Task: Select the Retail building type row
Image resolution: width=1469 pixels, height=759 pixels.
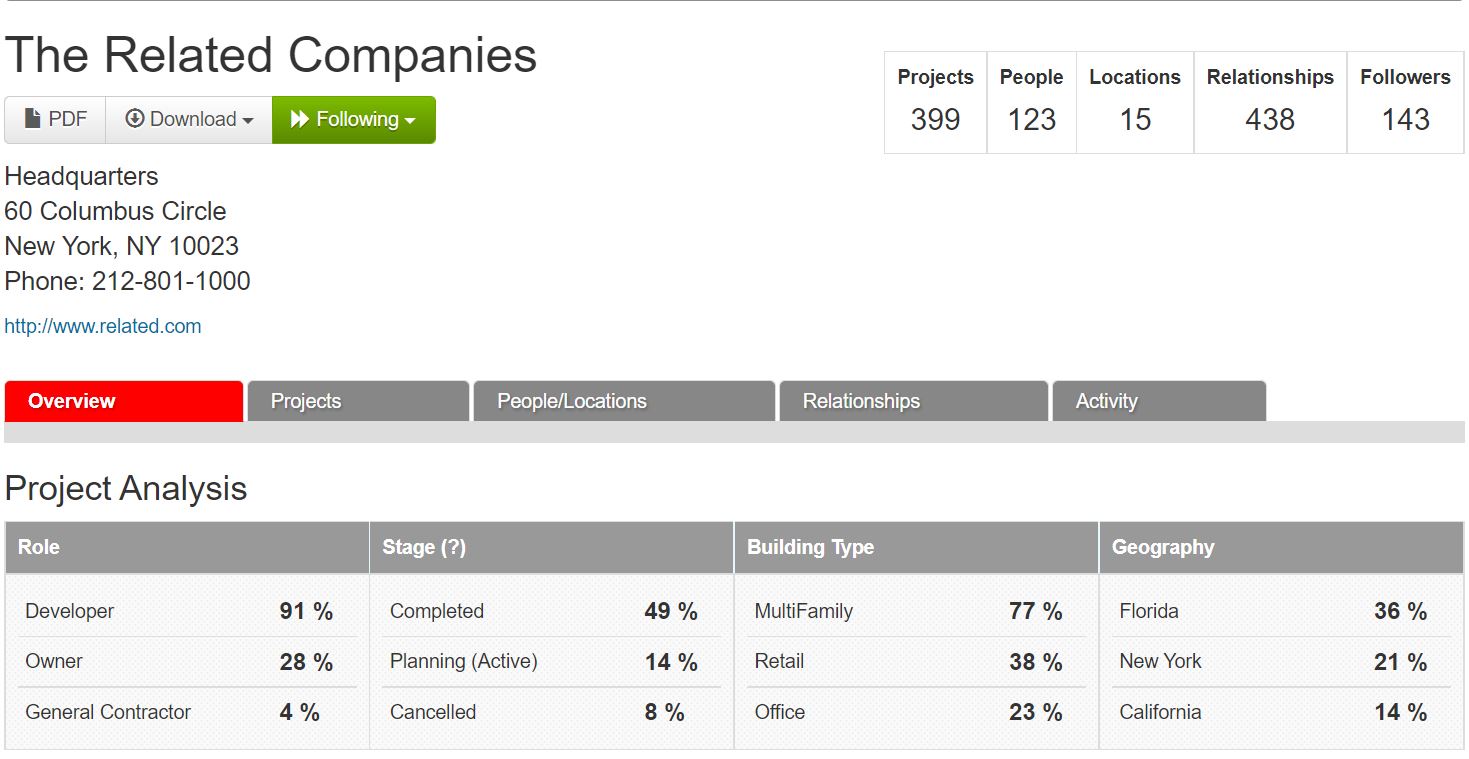Action: [x=917, y=662]
